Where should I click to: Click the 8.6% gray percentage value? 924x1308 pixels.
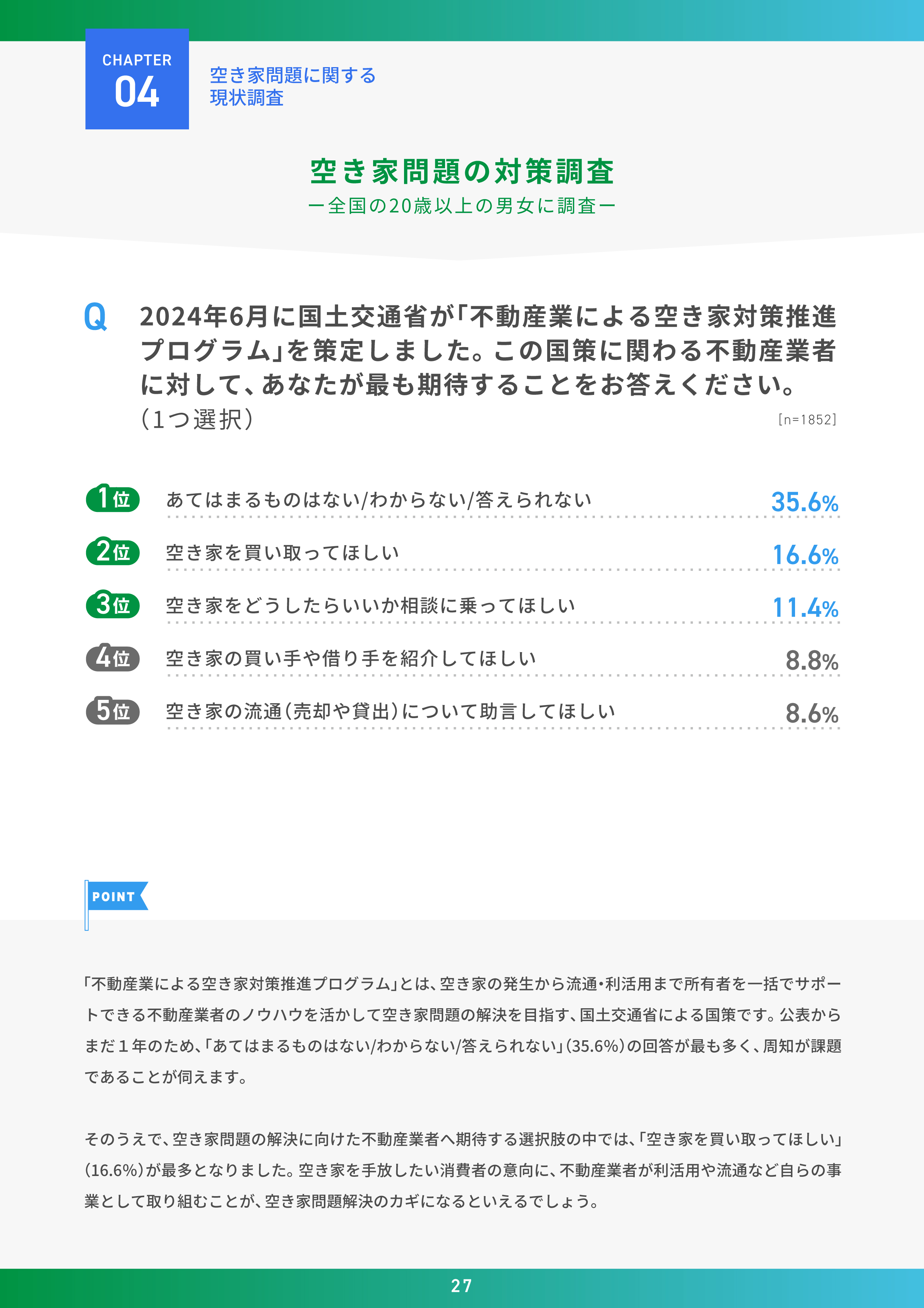pyautogui.click(x=812, y=714)
